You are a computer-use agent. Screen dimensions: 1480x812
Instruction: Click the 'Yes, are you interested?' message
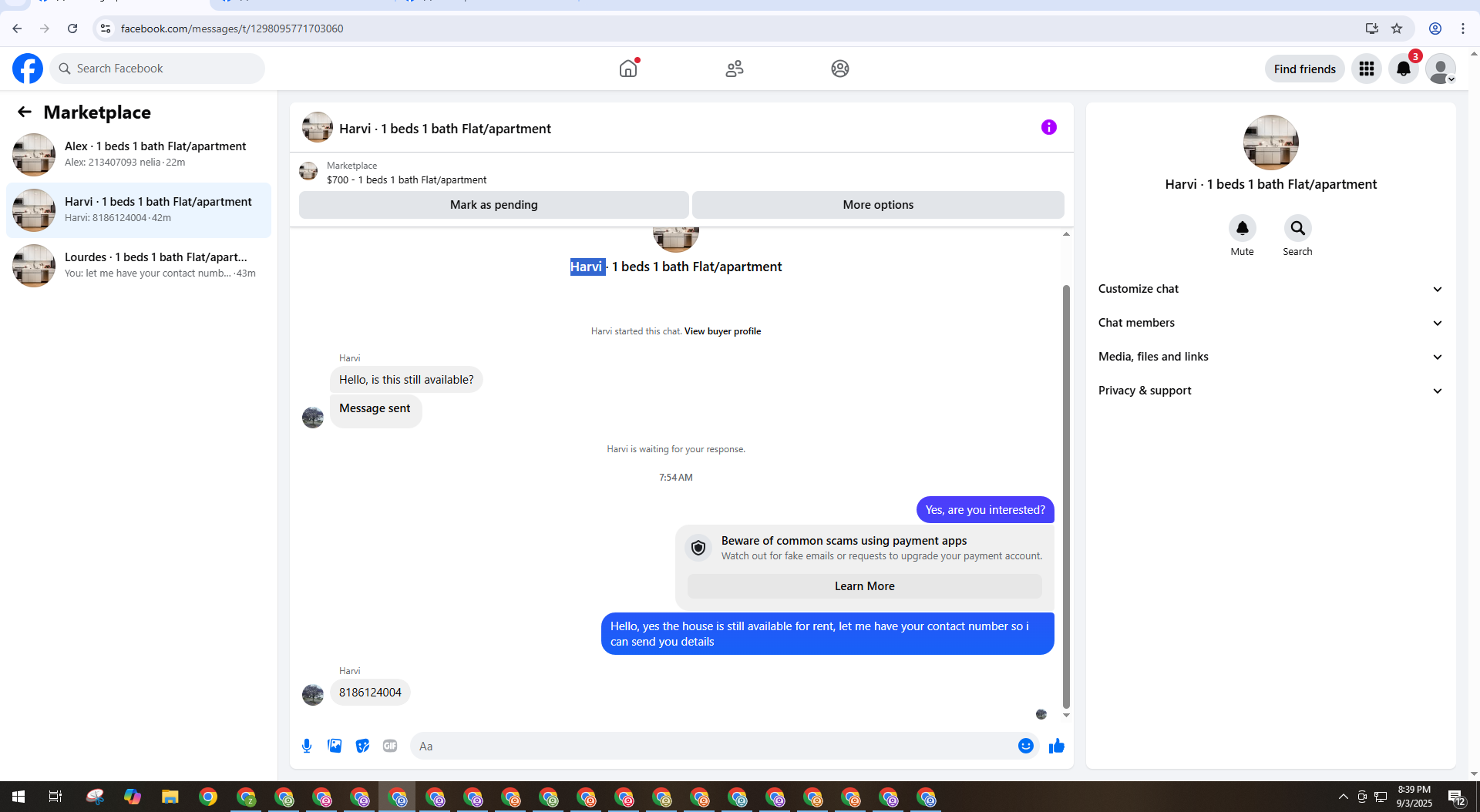click(985, 510)
